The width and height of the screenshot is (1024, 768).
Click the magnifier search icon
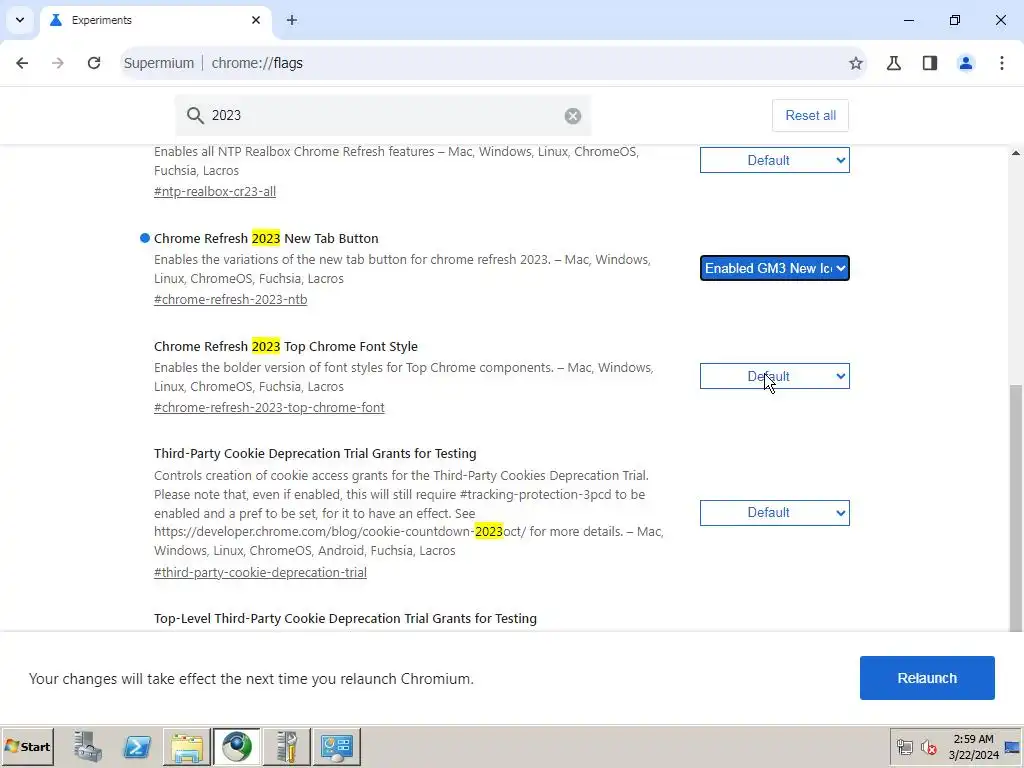click(x=195, y=116)
